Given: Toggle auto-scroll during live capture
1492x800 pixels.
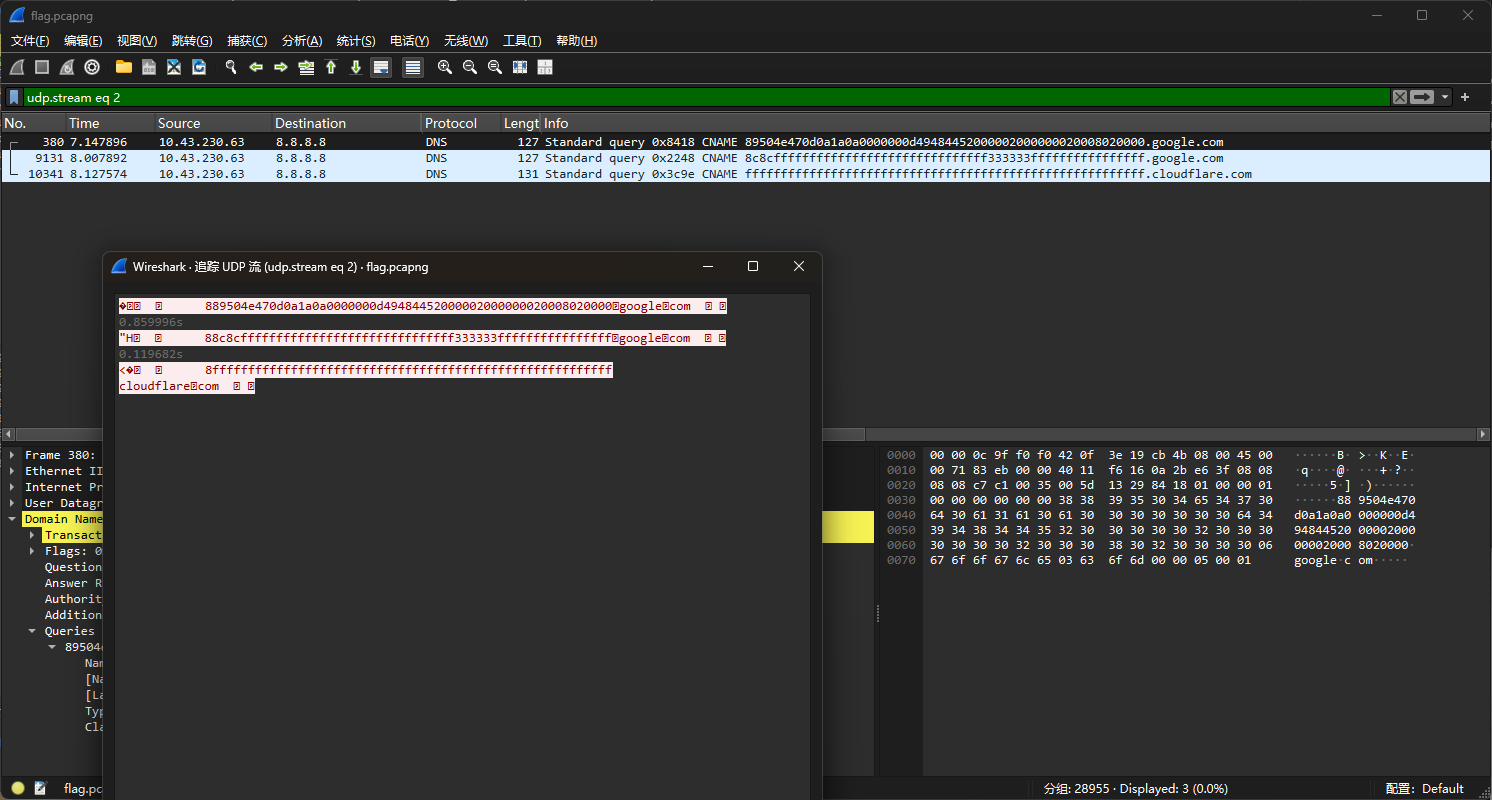Looking at the screenshot, I should [x=381, y=67].
